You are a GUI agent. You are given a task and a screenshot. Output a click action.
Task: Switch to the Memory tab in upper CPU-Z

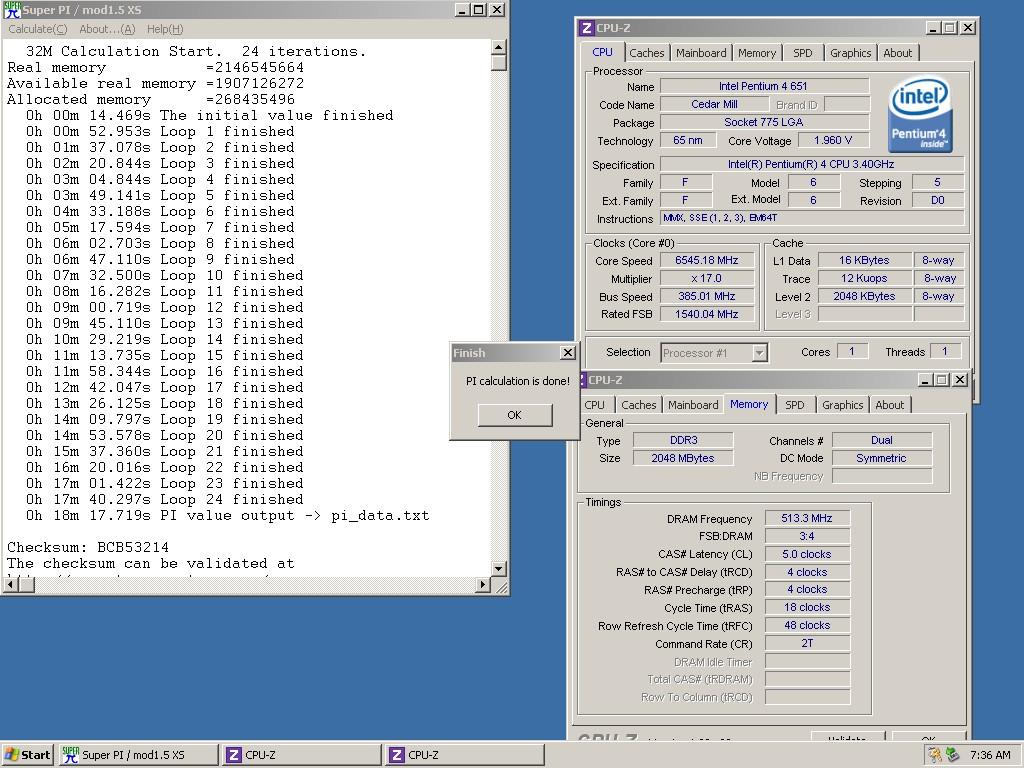pyautogui.click(x=757, y=53)
